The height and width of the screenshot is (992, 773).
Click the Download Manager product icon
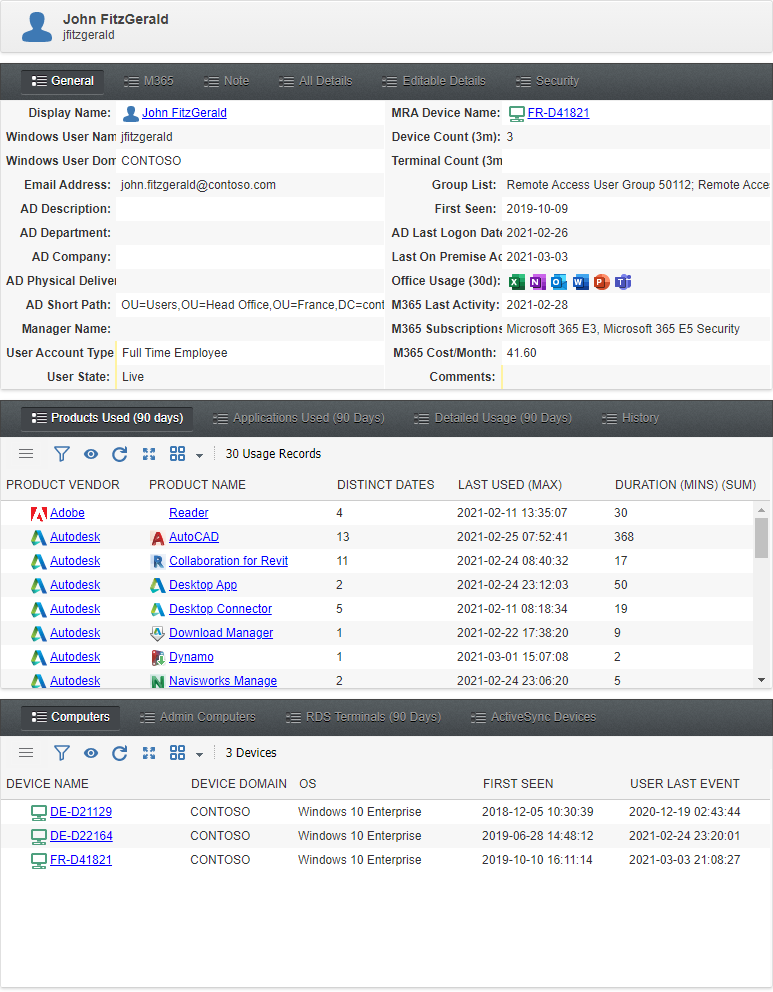(x=158, y=633)
